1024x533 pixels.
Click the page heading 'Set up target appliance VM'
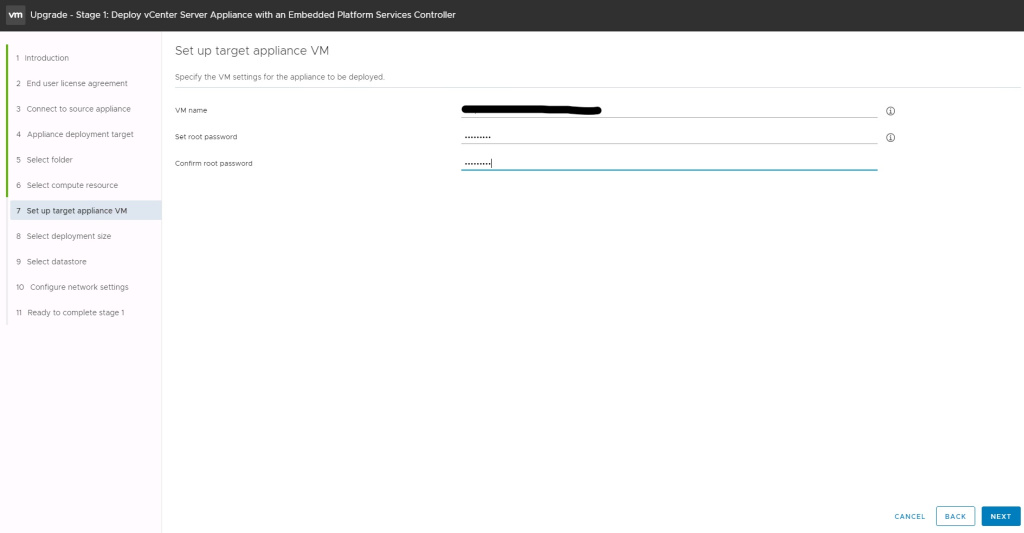(251, 51)
